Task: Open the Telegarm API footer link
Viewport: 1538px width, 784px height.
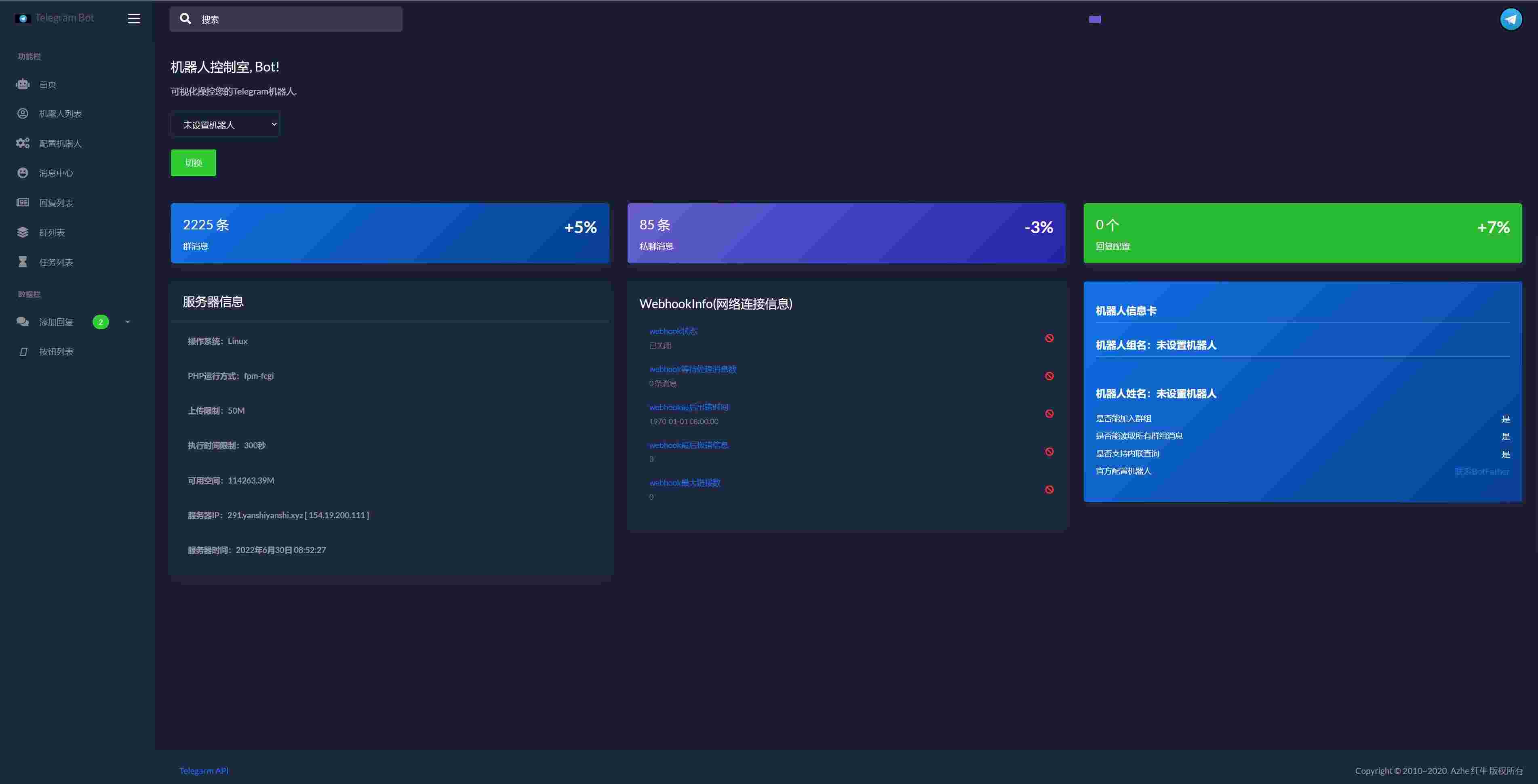Action: [x=204, y=770]
